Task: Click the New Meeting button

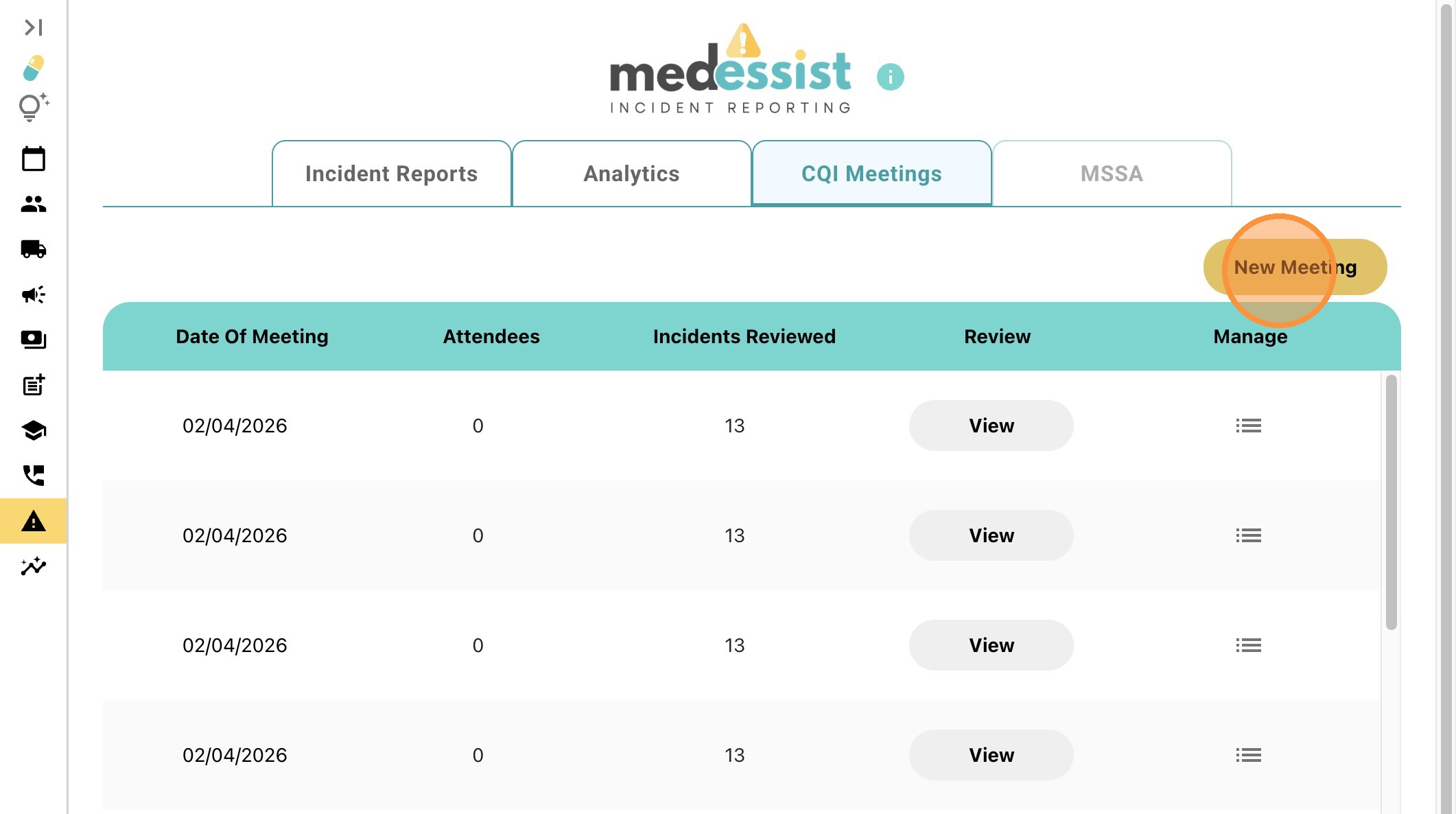Action: pos(1295,267)
